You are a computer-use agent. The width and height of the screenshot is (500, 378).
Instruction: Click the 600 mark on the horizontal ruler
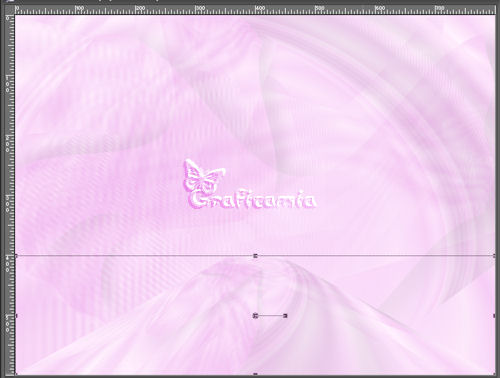point(380,8)
